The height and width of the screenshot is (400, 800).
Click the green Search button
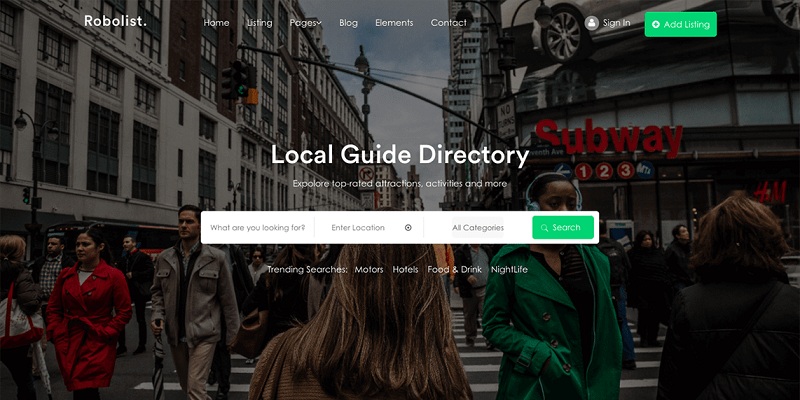(563, 228)
